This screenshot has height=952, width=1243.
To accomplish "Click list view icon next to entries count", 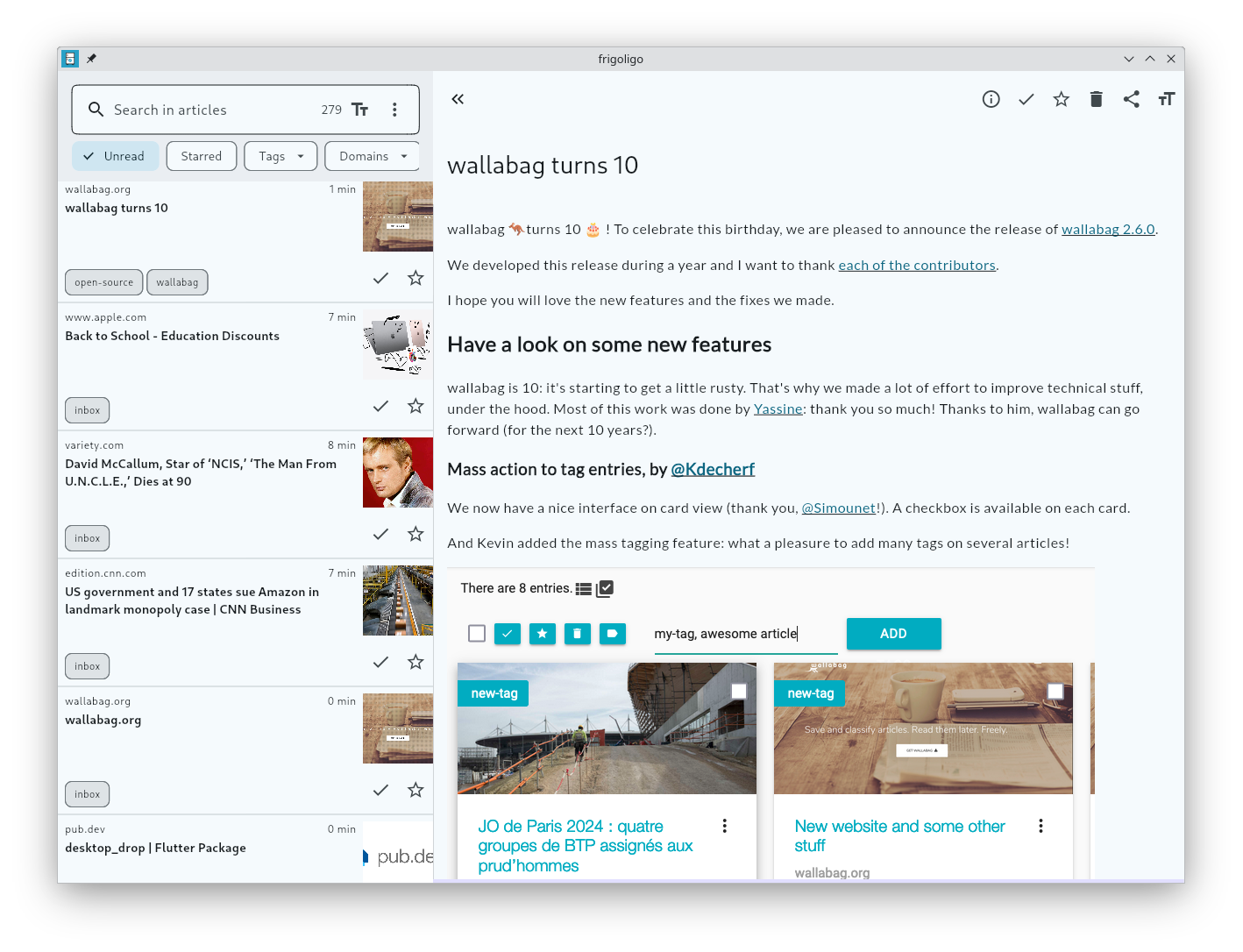I will pos(583,589).
